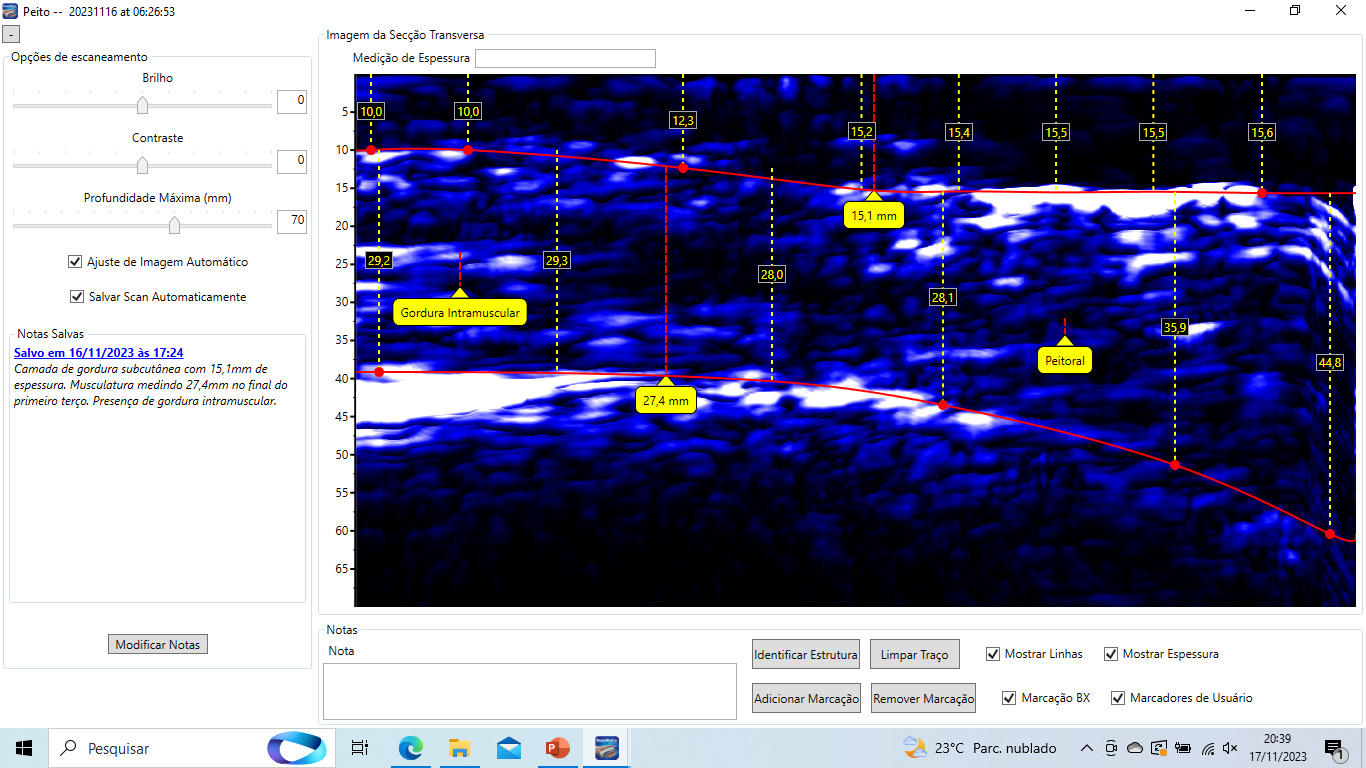This screenshot has height=768, width=1366.
Task: Select the Gordura Intramuscular marker label
Action: pos(460,313)
